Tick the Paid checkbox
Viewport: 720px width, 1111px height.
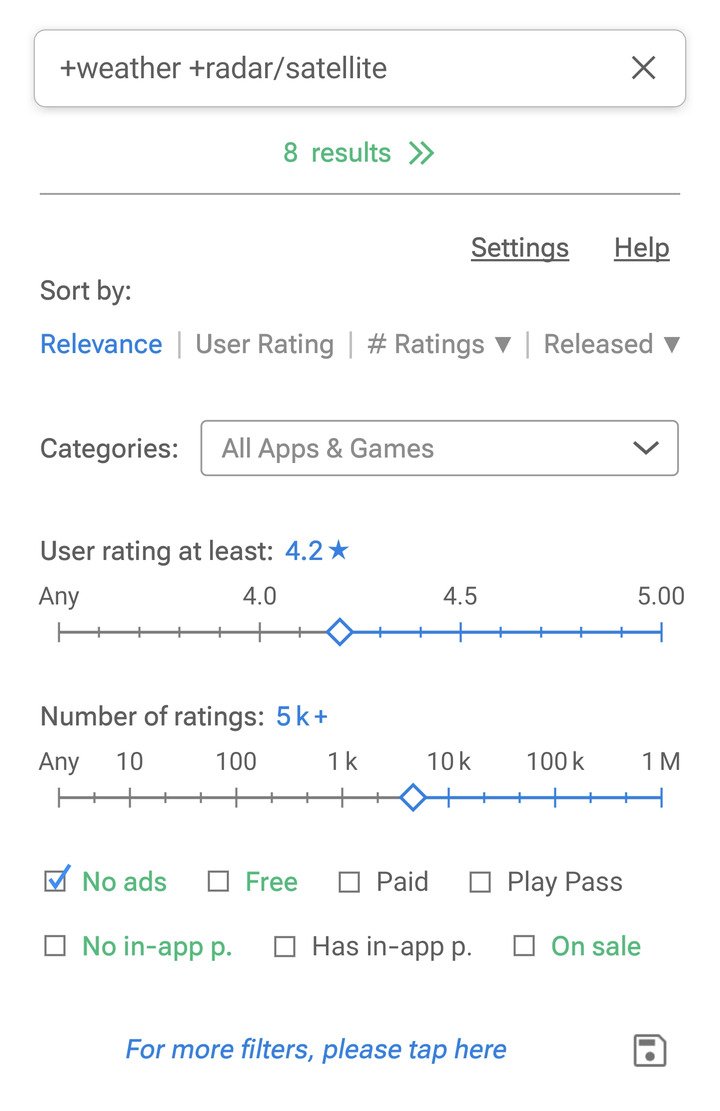coord(349,882)
